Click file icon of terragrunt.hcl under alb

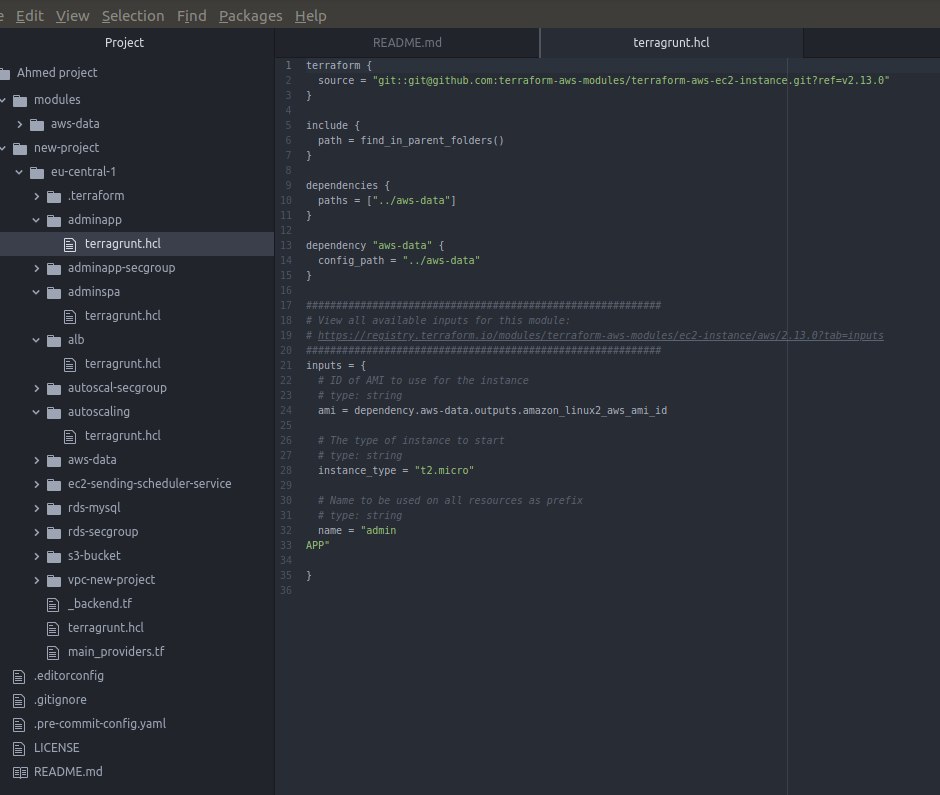pyautogui.click(x=70, y=364)
